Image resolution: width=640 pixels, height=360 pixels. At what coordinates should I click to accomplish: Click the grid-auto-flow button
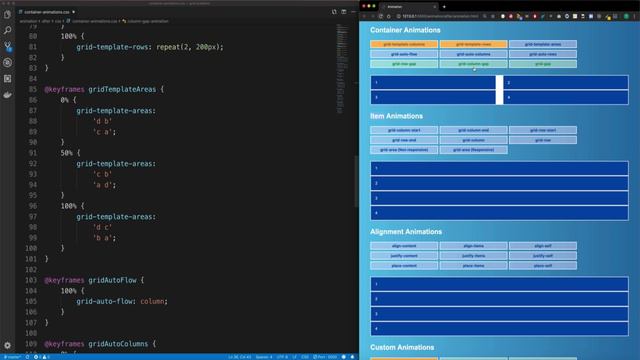404,54
